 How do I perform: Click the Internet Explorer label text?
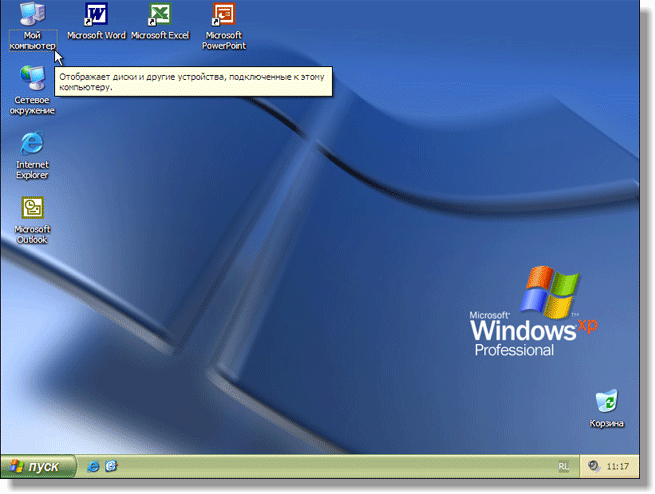pos(32,170)
